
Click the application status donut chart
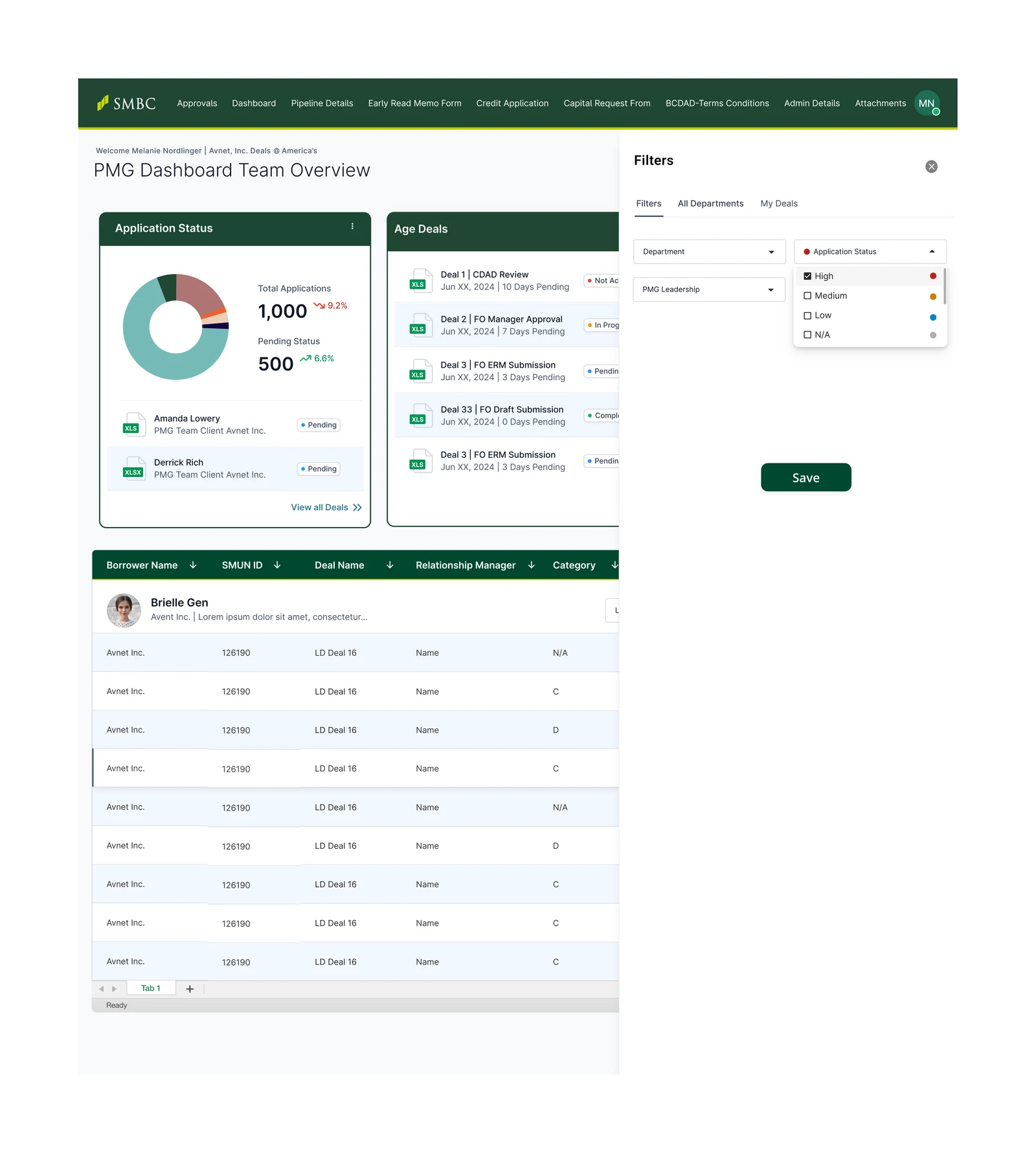175,327
